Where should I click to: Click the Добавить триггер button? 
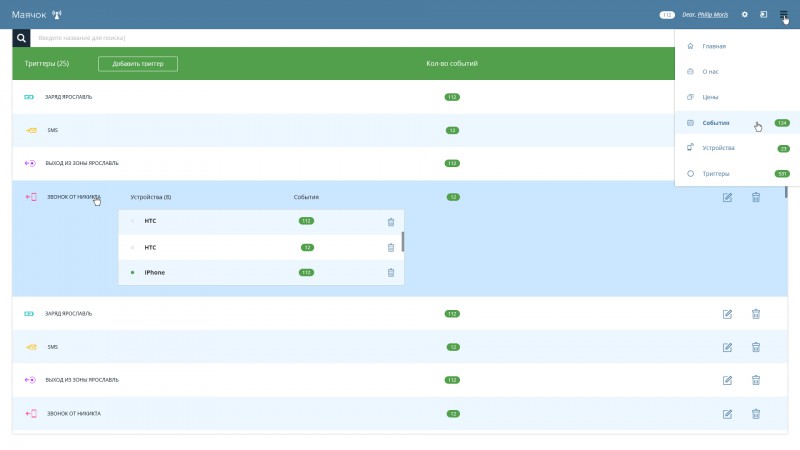[x=138, y=64]
